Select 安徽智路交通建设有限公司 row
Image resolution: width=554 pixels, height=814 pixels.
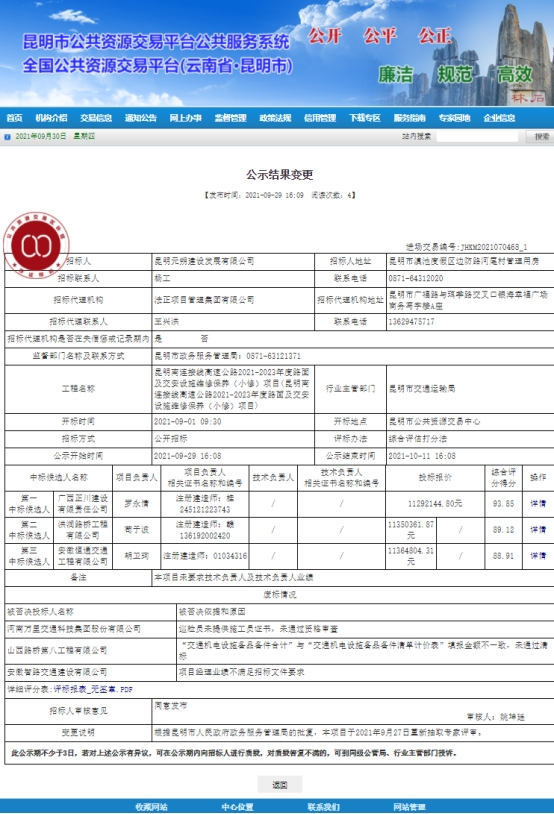pos(279,672)
